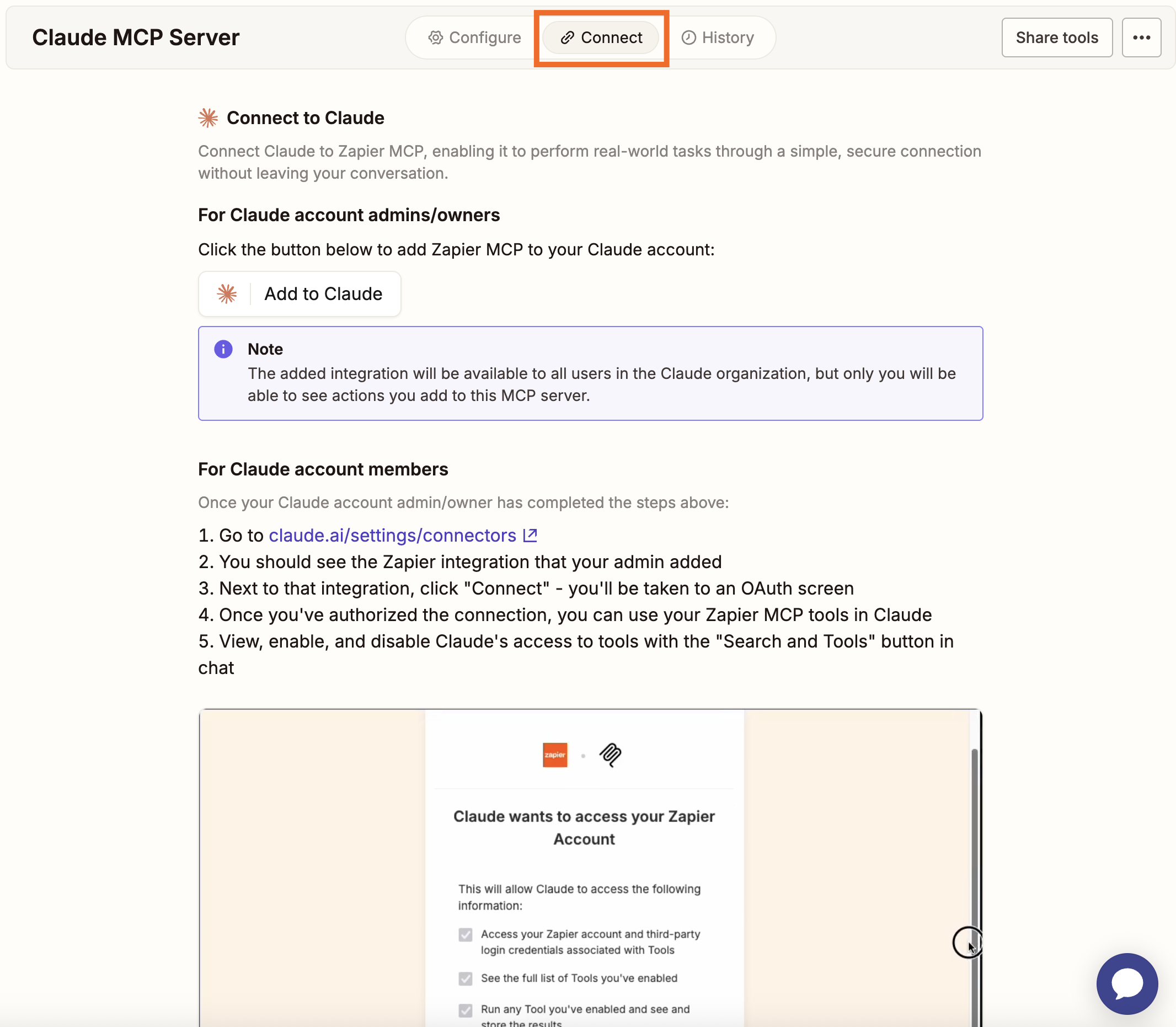
Task: Click the Claude asterisk icon in Add to Claude
Action: tap(227, 293)
